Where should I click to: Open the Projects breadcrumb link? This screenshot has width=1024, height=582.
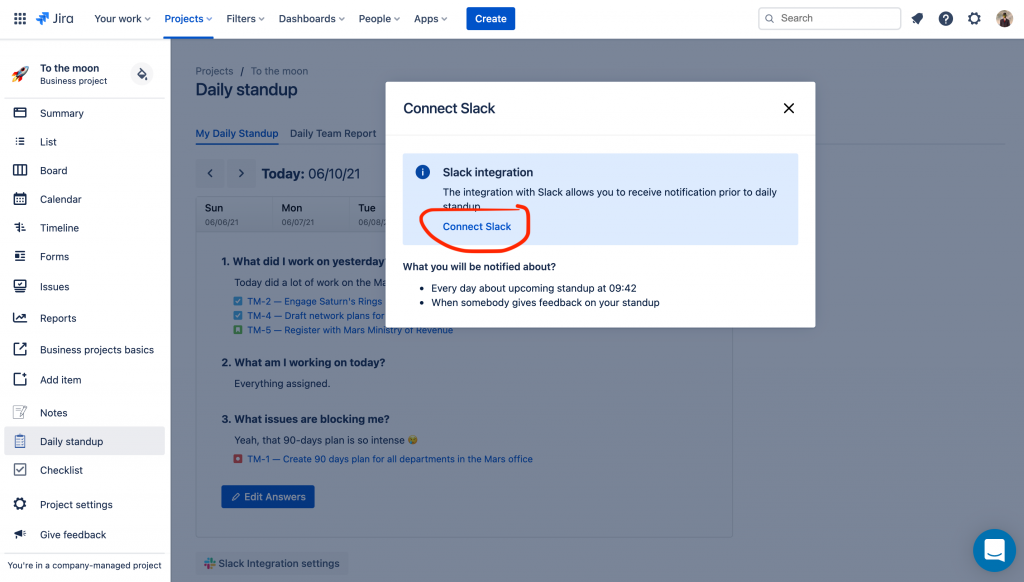tap(214, 71)
